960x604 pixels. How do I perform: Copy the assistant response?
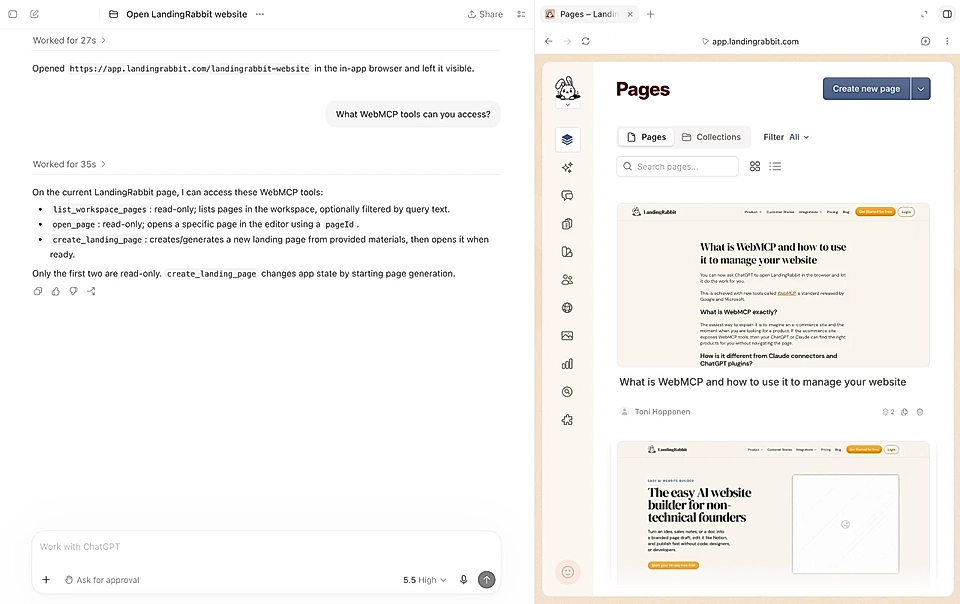pos(38,291)
